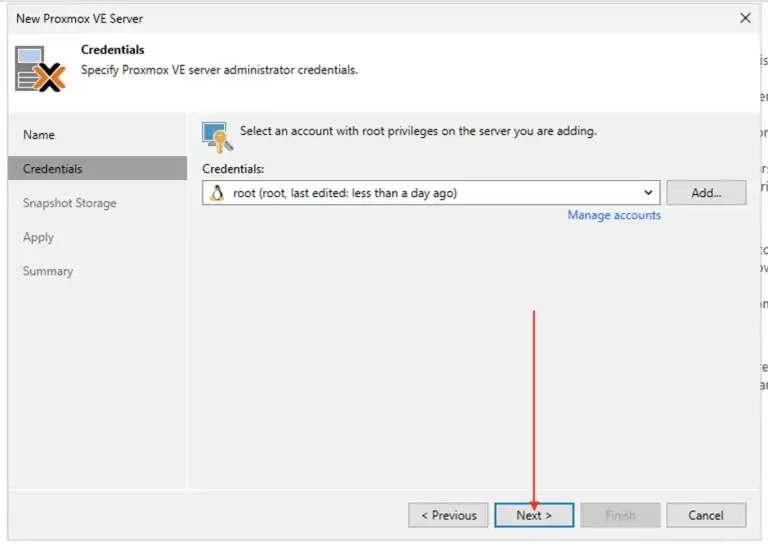
Task: Open the Apply wizard step
Action: pos(38,237)
